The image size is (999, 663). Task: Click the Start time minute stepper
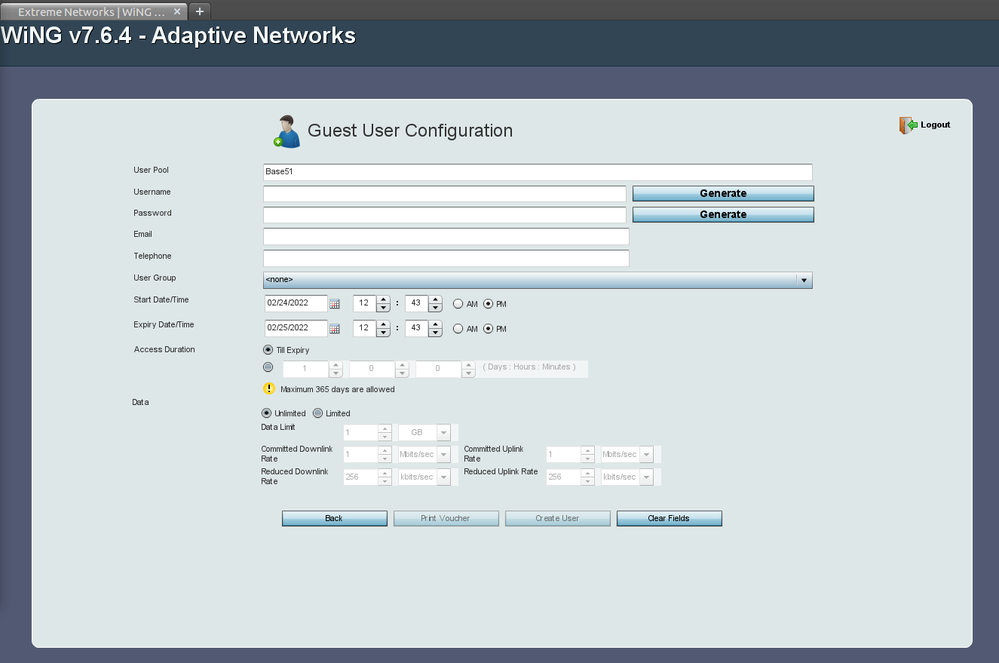[435, 304]
